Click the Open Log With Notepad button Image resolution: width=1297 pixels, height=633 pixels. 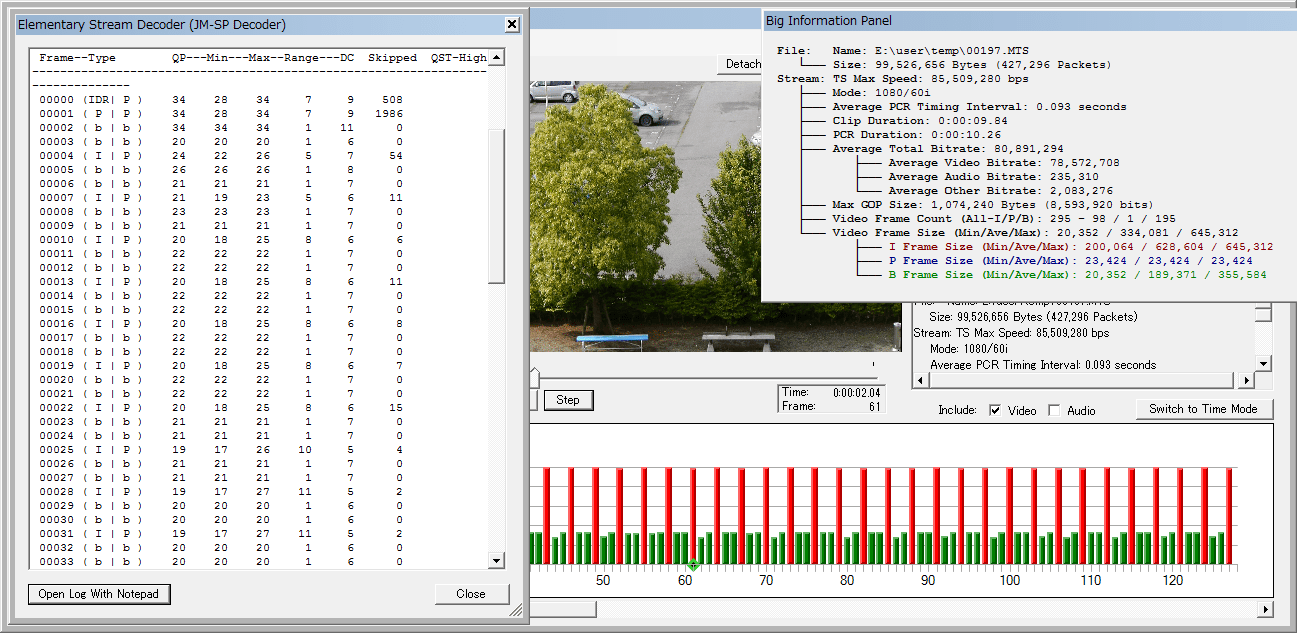(99, 594)
